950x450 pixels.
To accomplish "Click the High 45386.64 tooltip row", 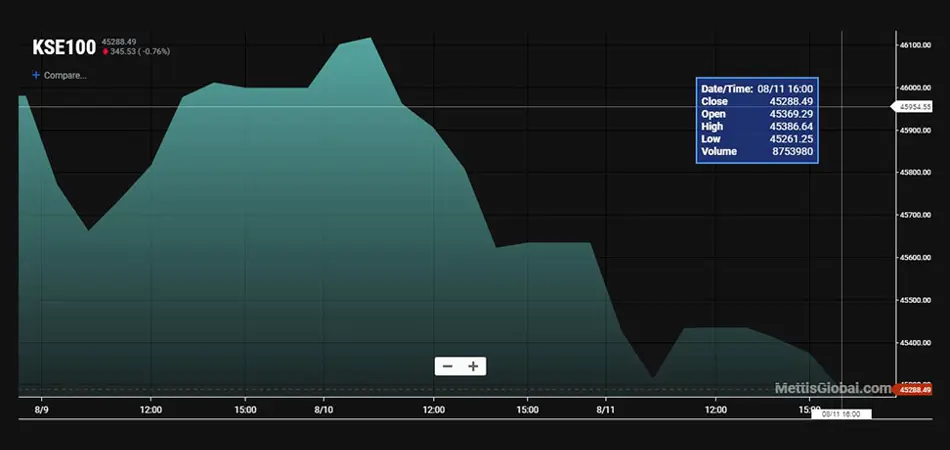I will pos(757,127).
